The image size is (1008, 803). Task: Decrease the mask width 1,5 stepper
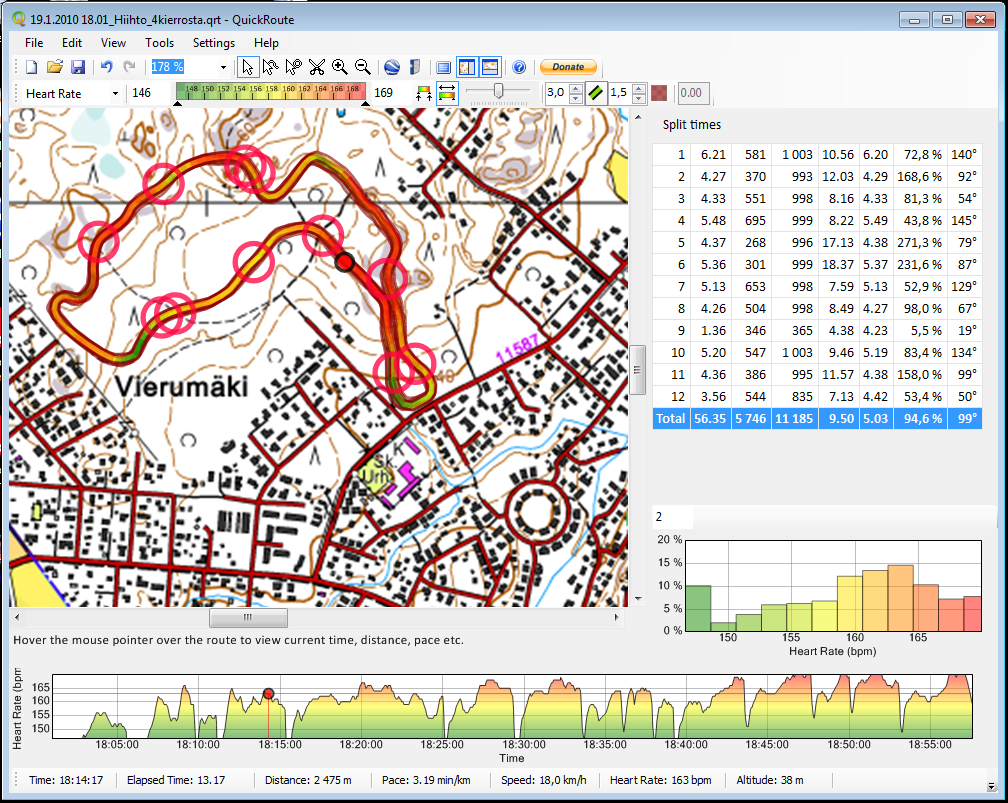(x=638, y=98)
